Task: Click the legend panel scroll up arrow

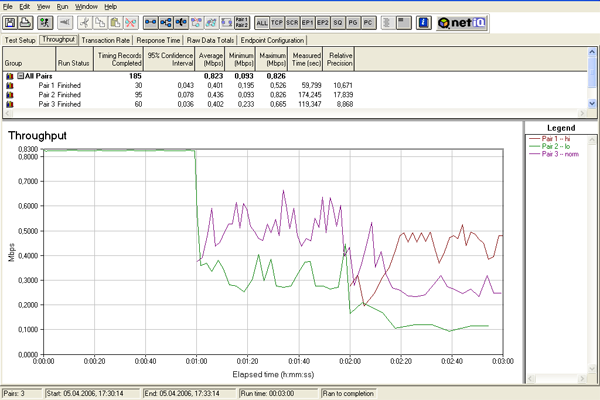Action: click(x=592, y=140)
